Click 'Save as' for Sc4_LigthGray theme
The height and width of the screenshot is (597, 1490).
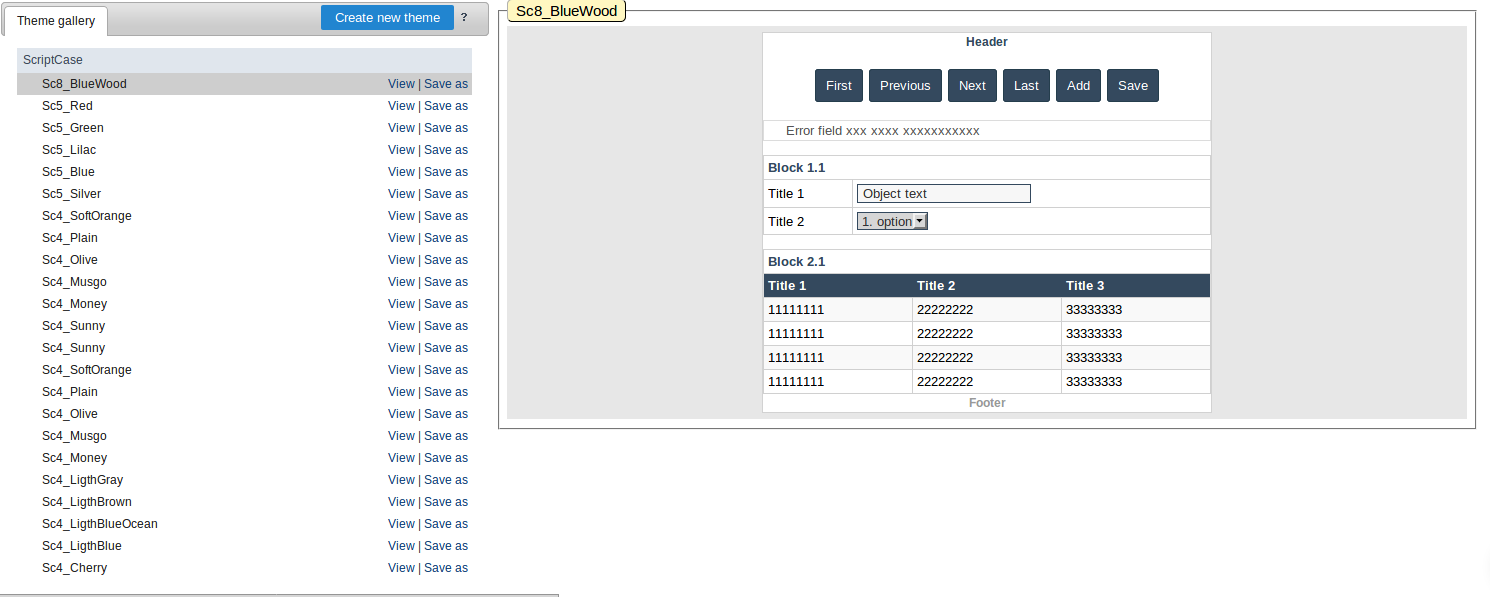coord(446,480)
